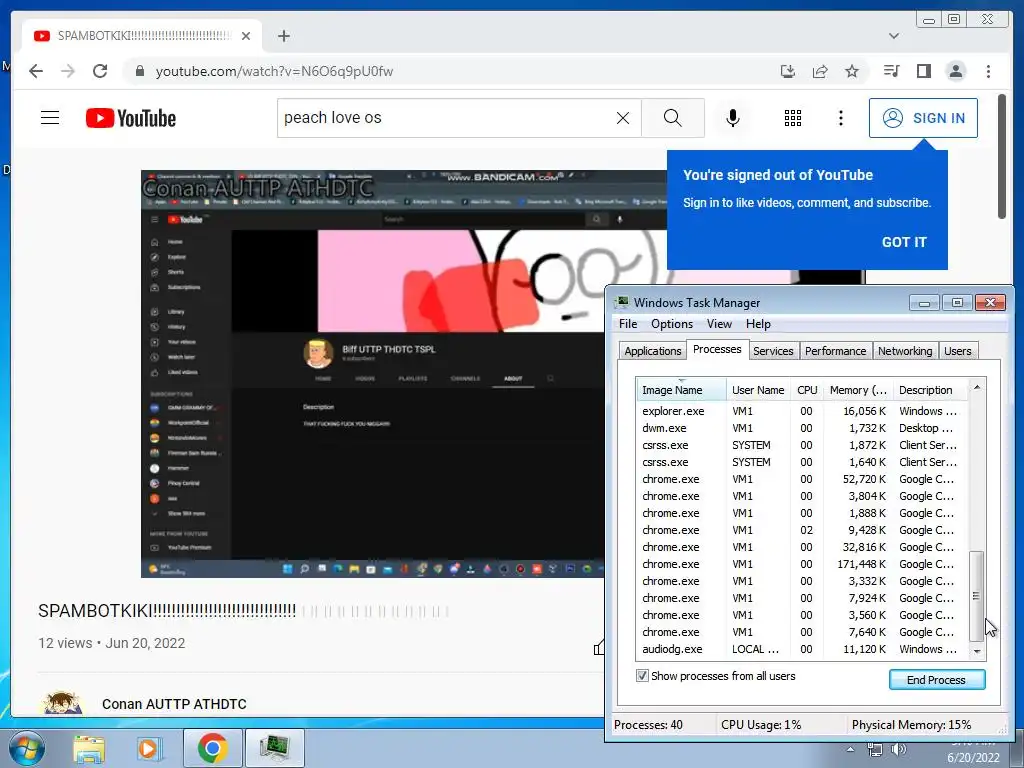The width and height of the screenshot is (1024, 768).
Task: Click the YouTube search magnifier button
Action: pos(673,118)
